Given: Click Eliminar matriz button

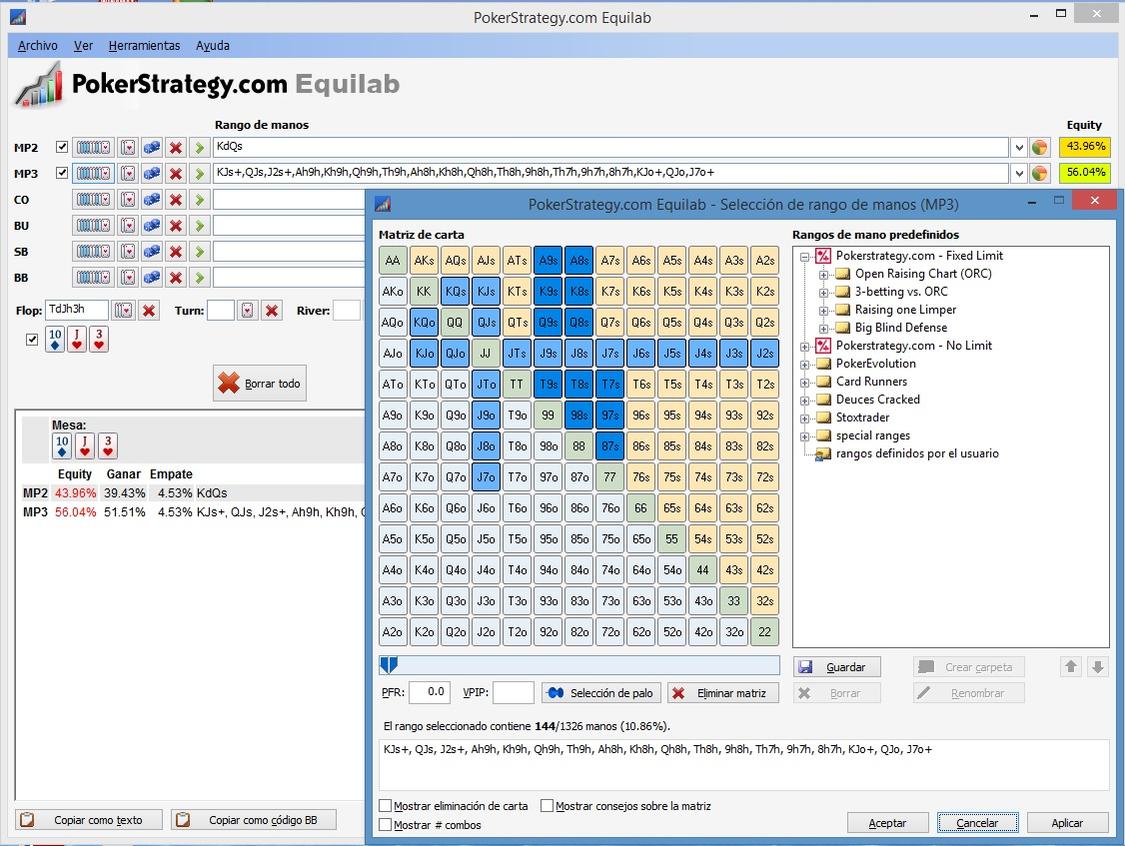Looking at the screenshot, I should click(723, 693).
